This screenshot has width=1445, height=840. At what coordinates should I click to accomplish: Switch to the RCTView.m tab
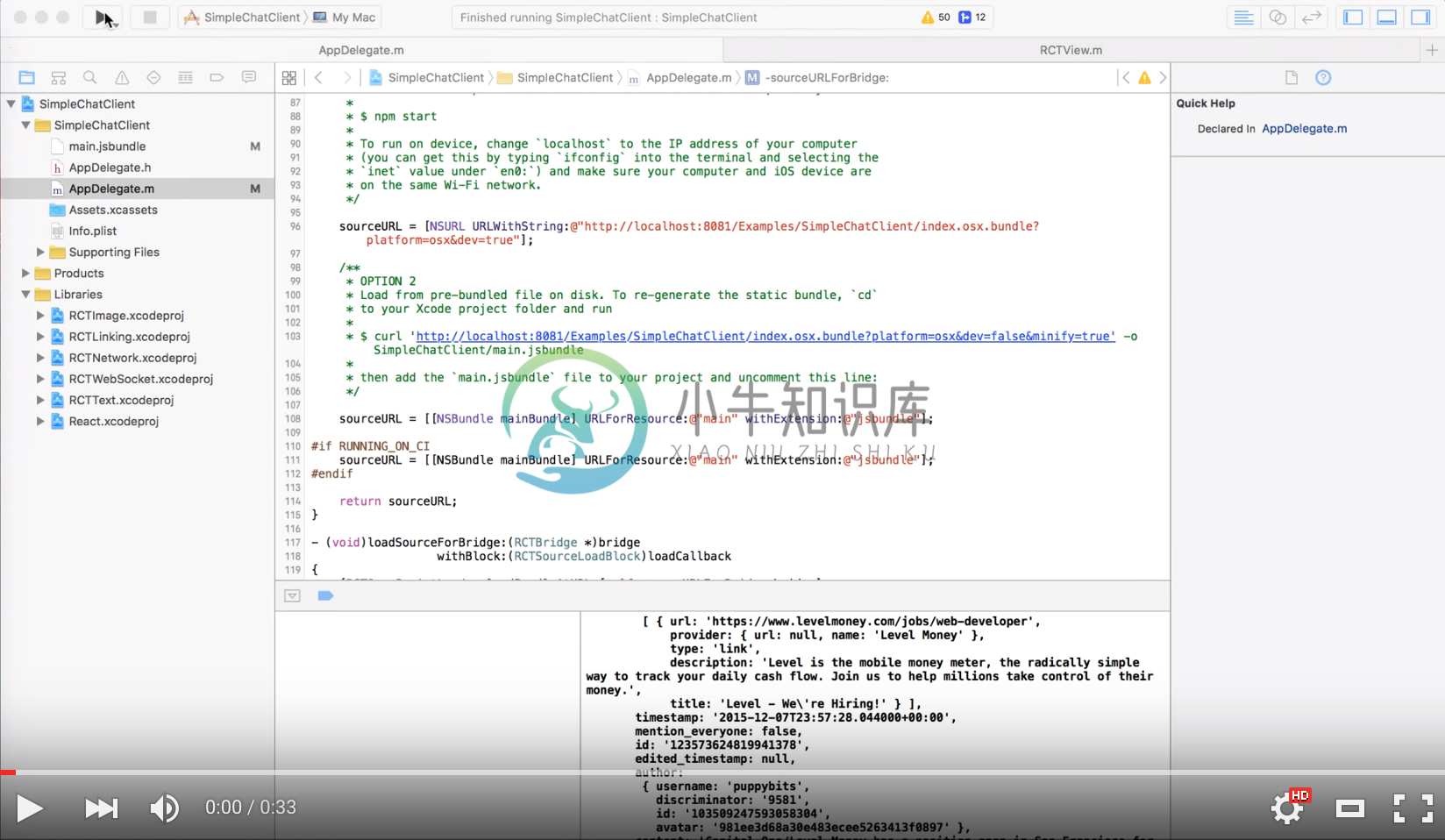[1071, 50]
